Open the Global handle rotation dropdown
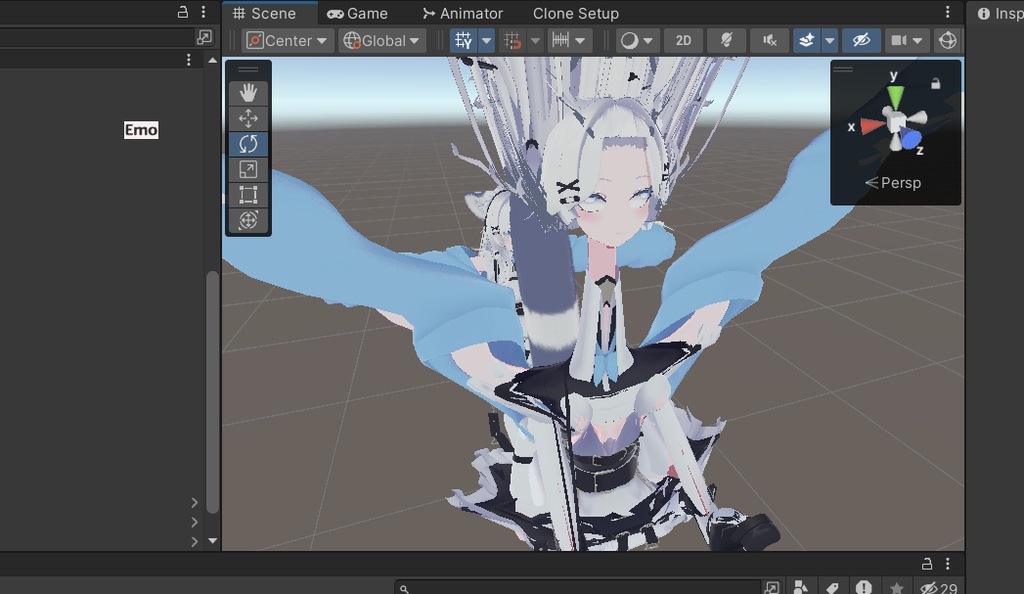This screenshot has height=594, width=1024. click(x=382, y=40)
